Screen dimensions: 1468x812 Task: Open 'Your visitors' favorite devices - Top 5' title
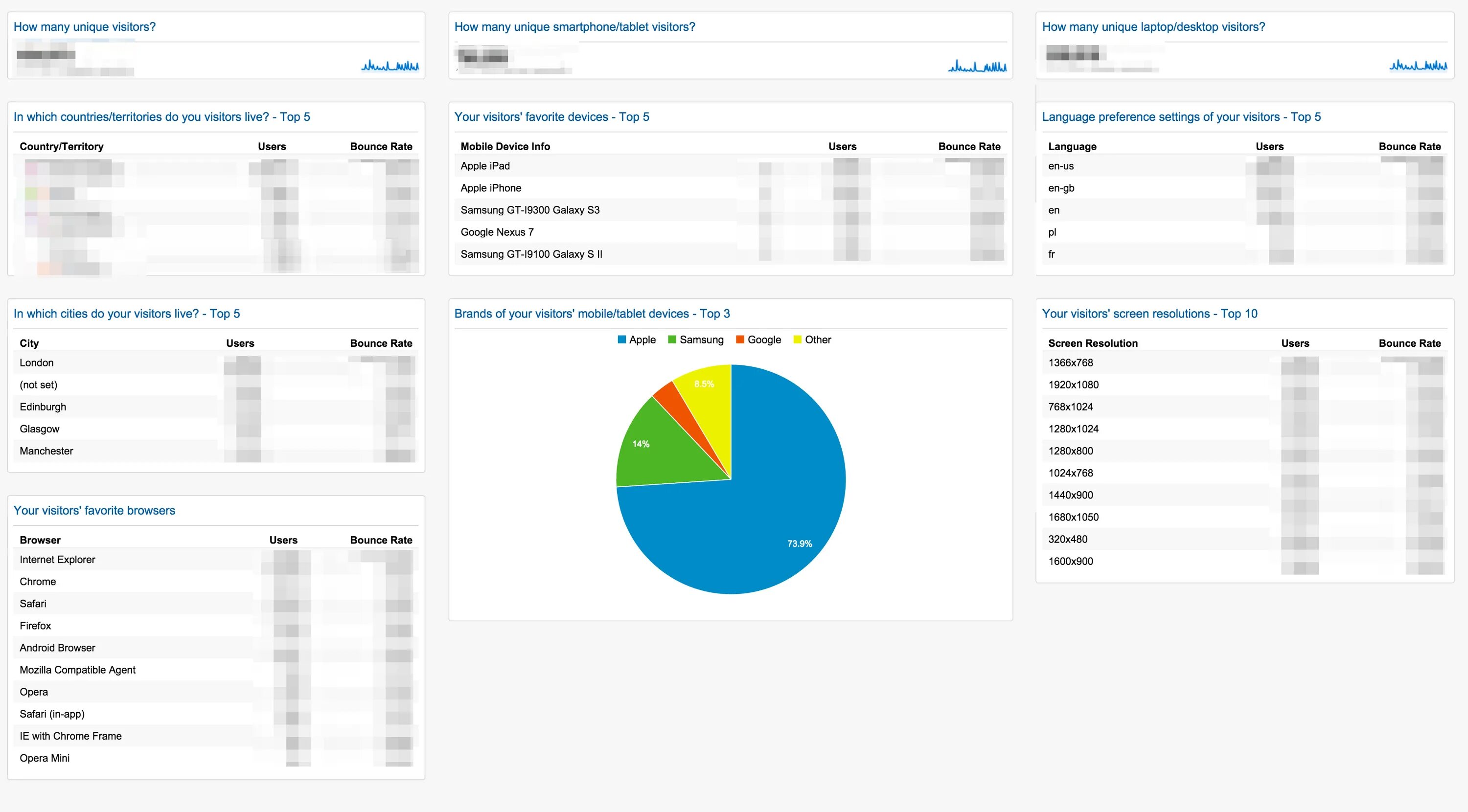551,117
